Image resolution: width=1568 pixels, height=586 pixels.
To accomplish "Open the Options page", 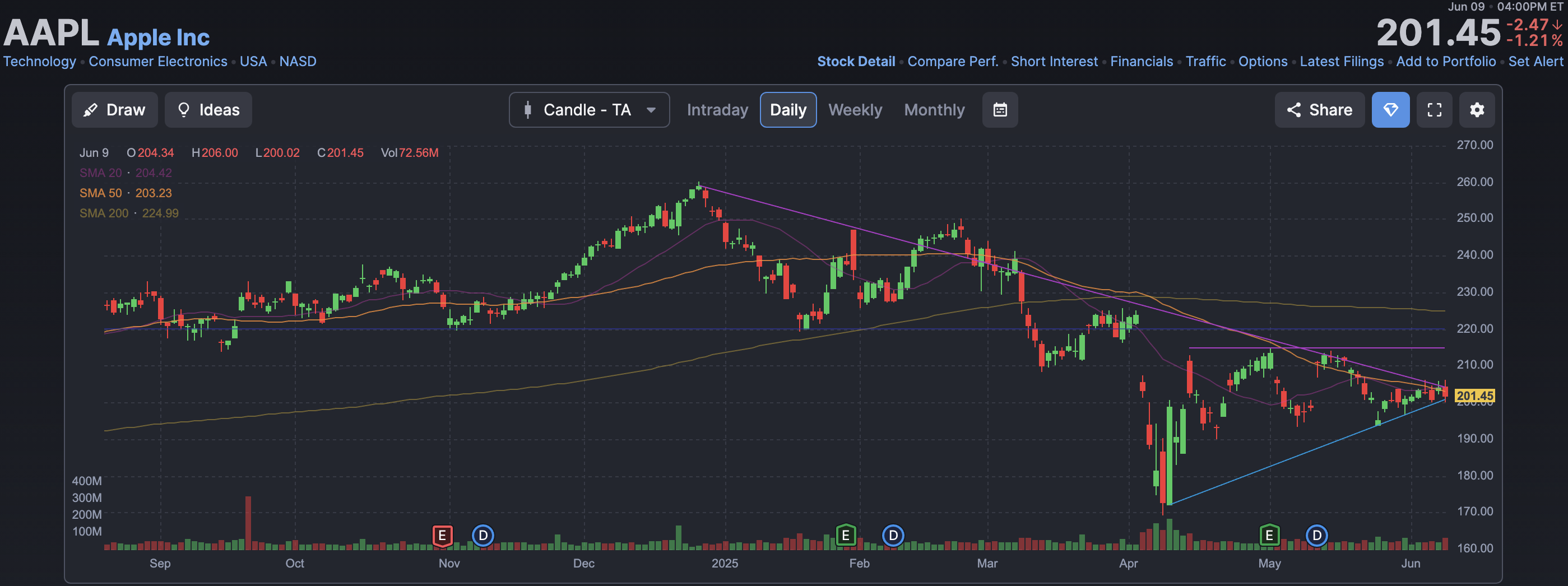I will click(1263, 62).
